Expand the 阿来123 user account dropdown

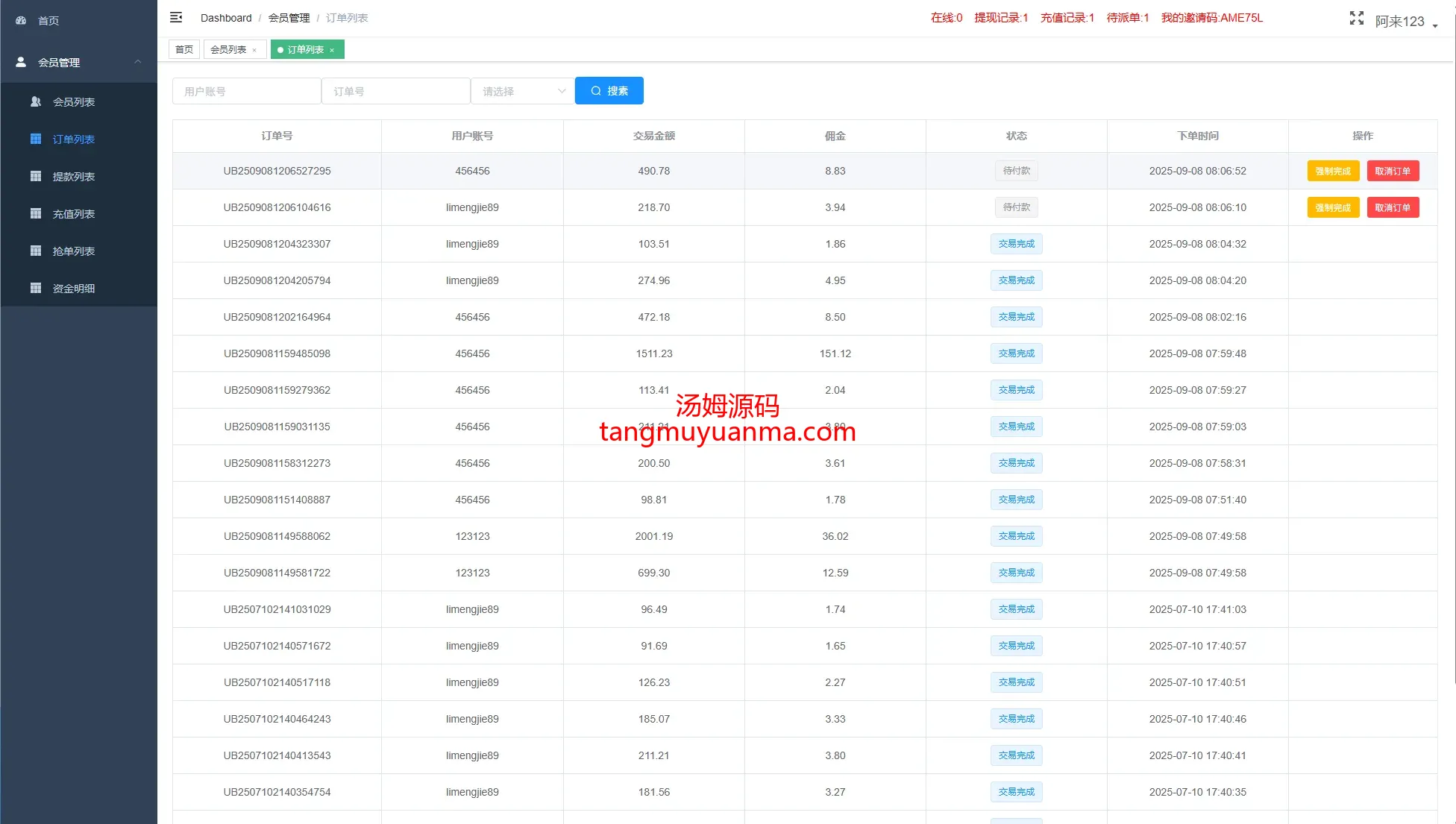1406,22
